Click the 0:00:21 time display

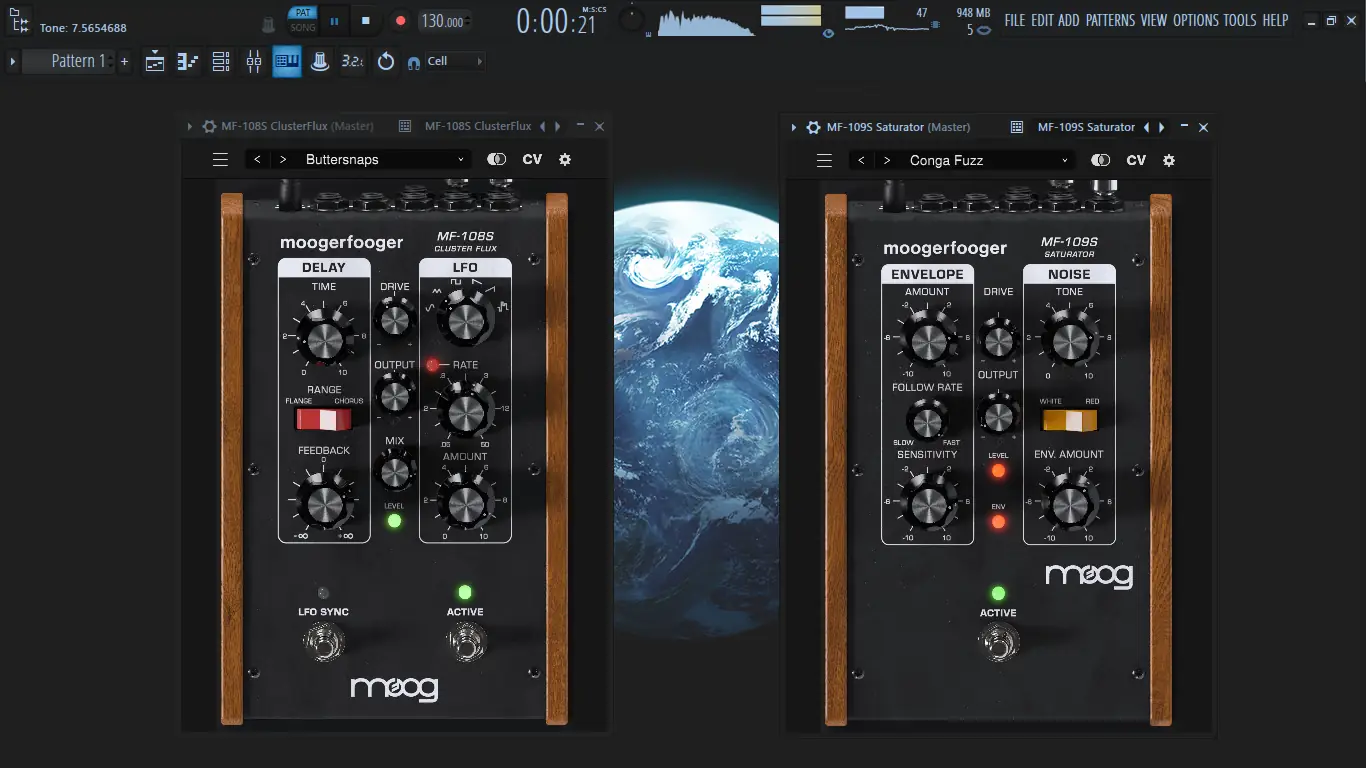[556, 21]
